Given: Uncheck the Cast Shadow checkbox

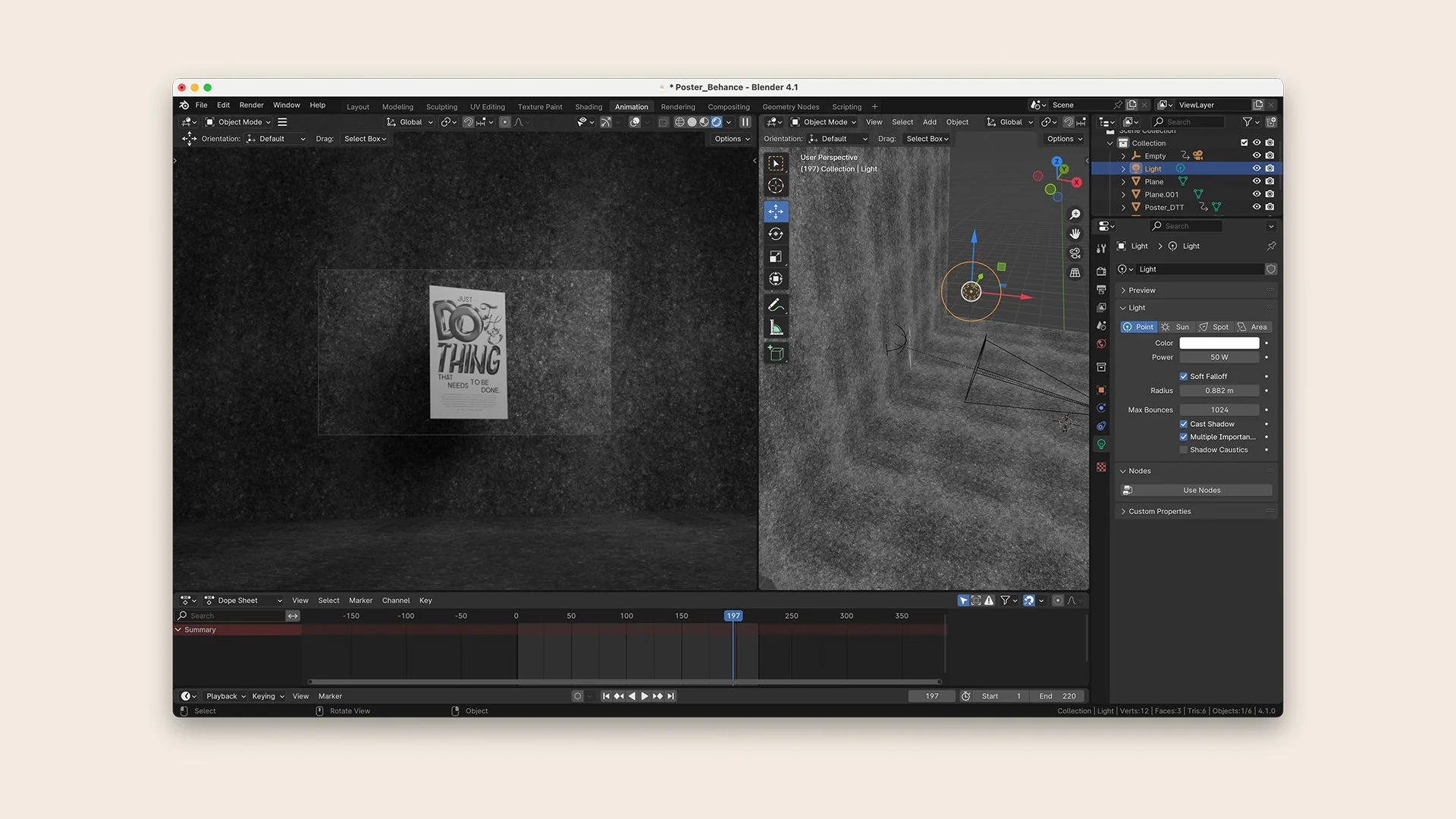Looking at the screenshot, I should click(1184, 424).
